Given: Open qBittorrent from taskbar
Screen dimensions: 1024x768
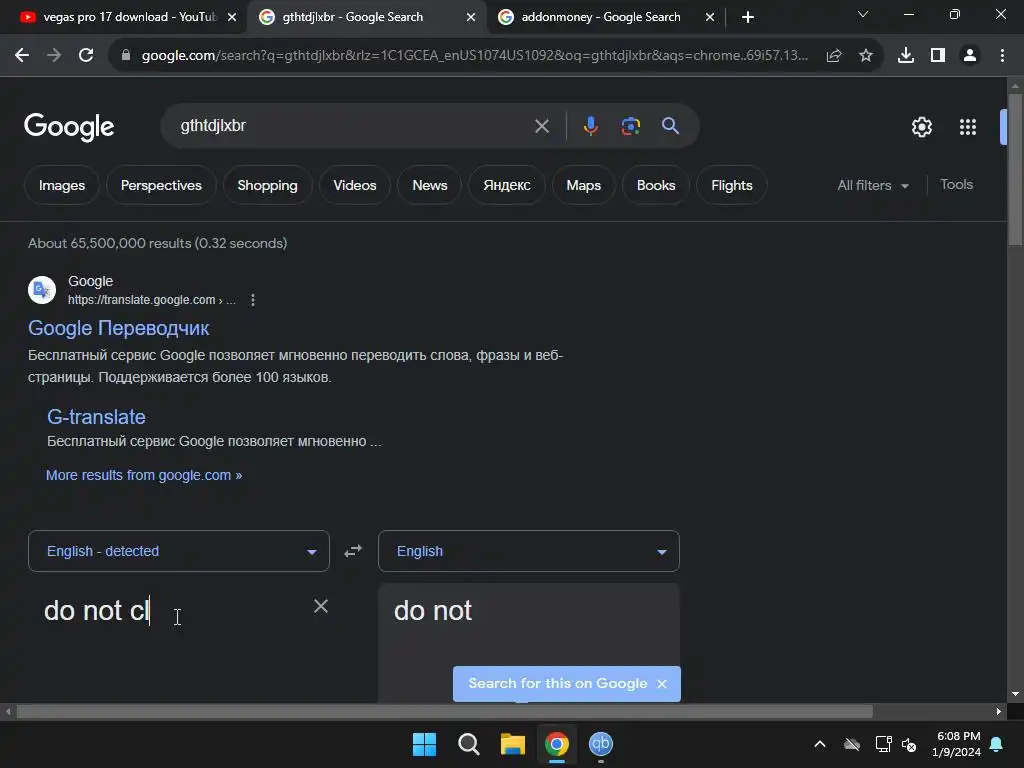Looking at the screenshot, I should tap(601, 744).
